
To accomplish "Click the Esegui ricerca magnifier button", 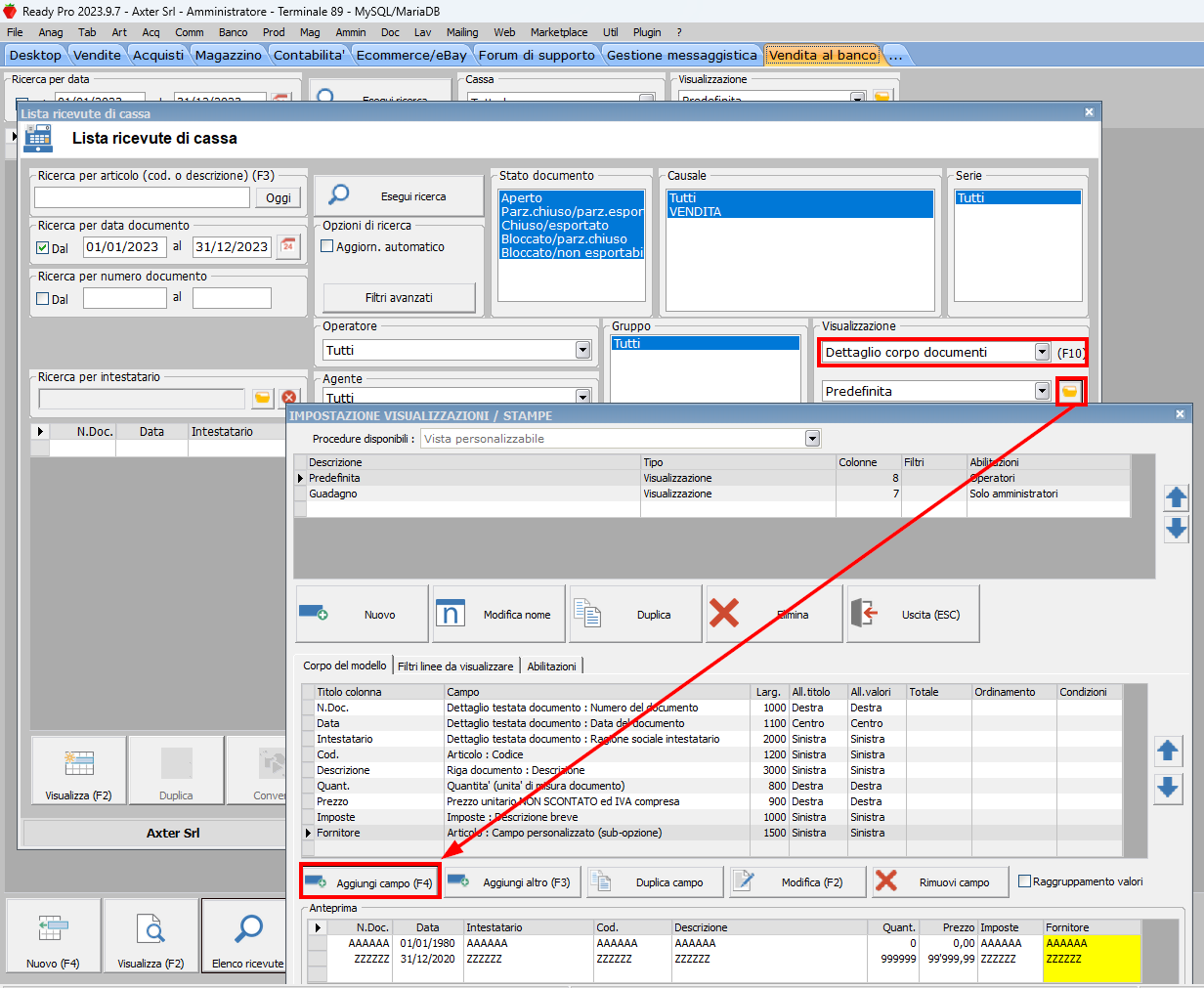I will (x=399, y=195).
